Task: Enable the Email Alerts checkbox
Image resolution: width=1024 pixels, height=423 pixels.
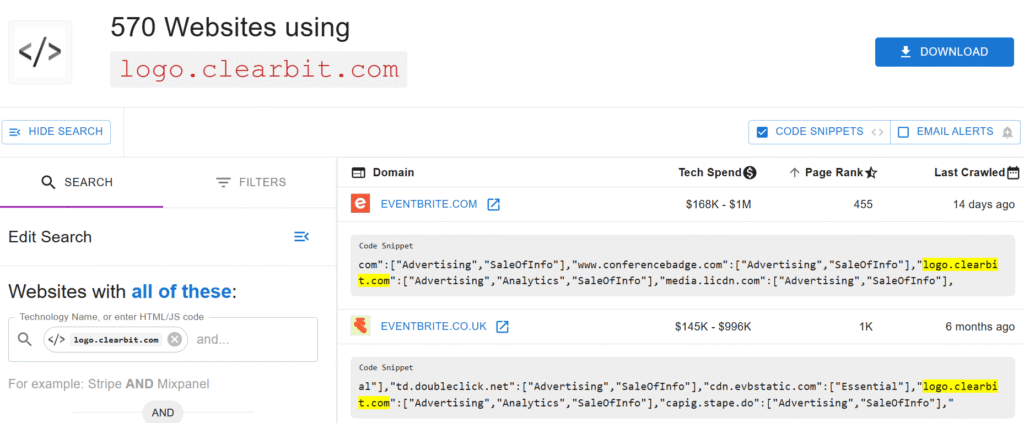Action: (x=903, y=132)
